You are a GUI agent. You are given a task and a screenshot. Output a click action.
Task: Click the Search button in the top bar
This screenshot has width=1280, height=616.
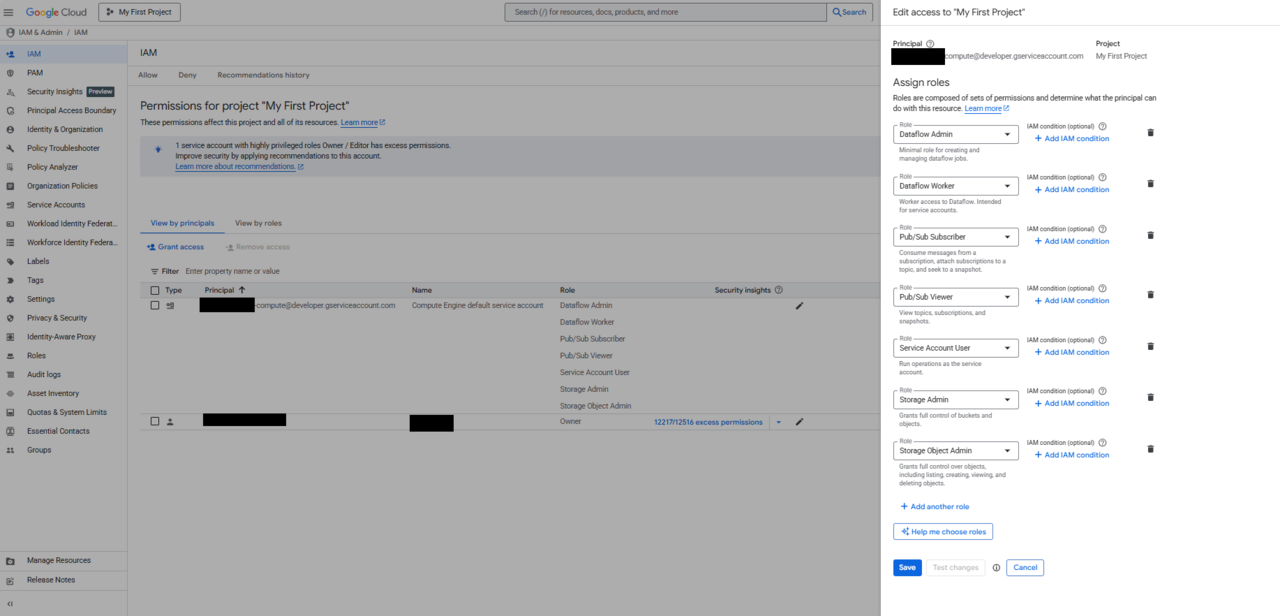click(848, 12)
